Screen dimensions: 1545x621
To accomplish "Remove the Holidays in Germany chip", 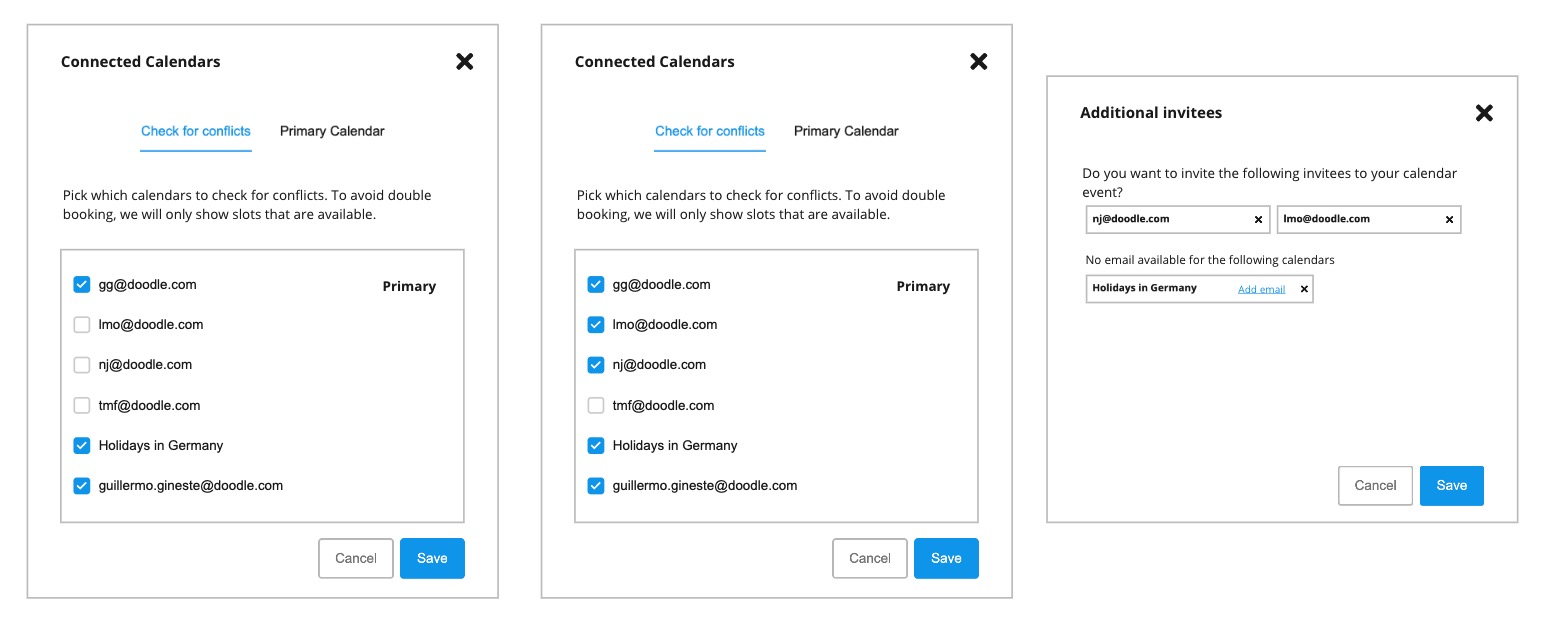I will coord(1303,289).
